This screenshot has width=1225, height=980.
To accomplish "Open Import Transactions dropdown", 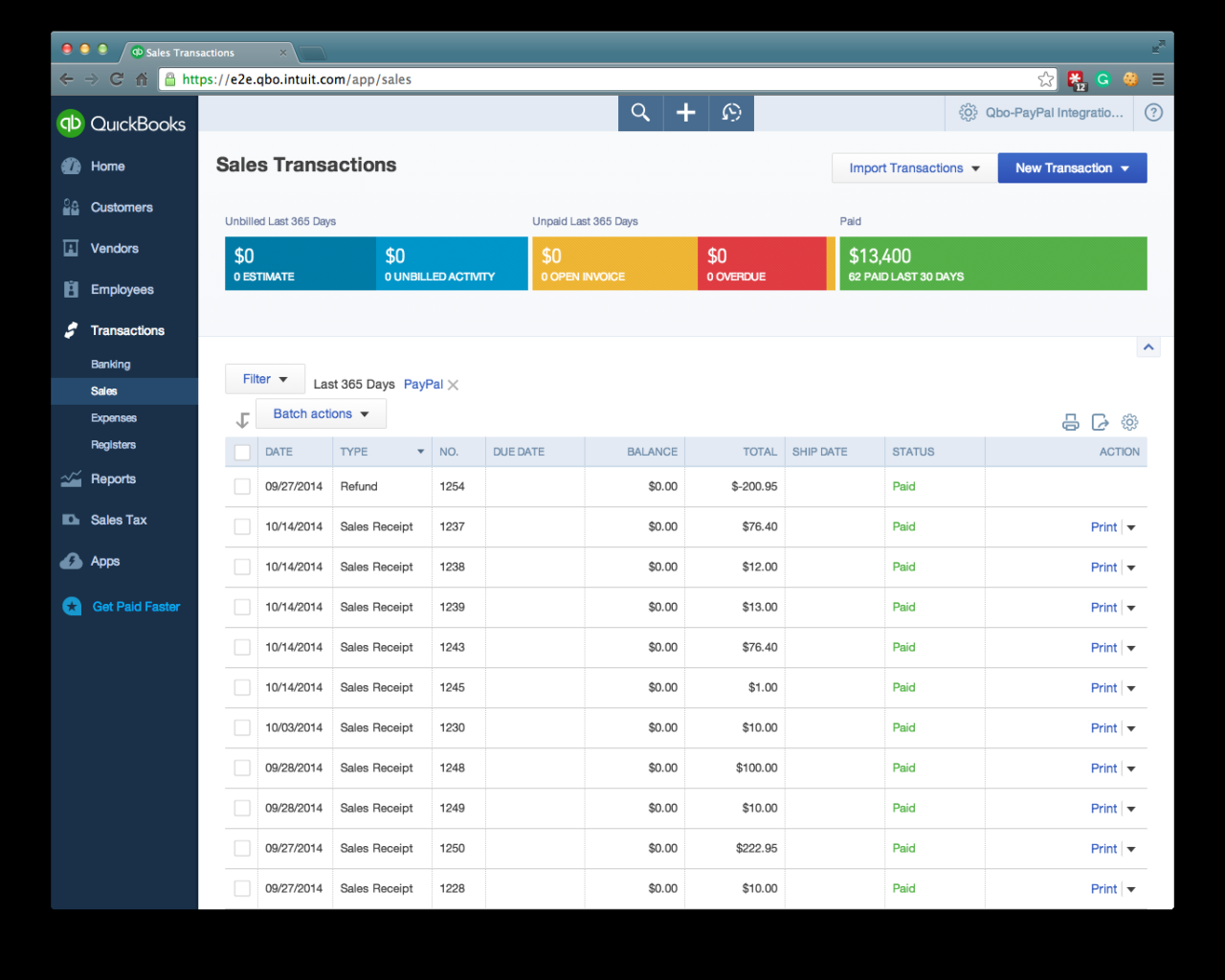I will click(x=914, y=167).
